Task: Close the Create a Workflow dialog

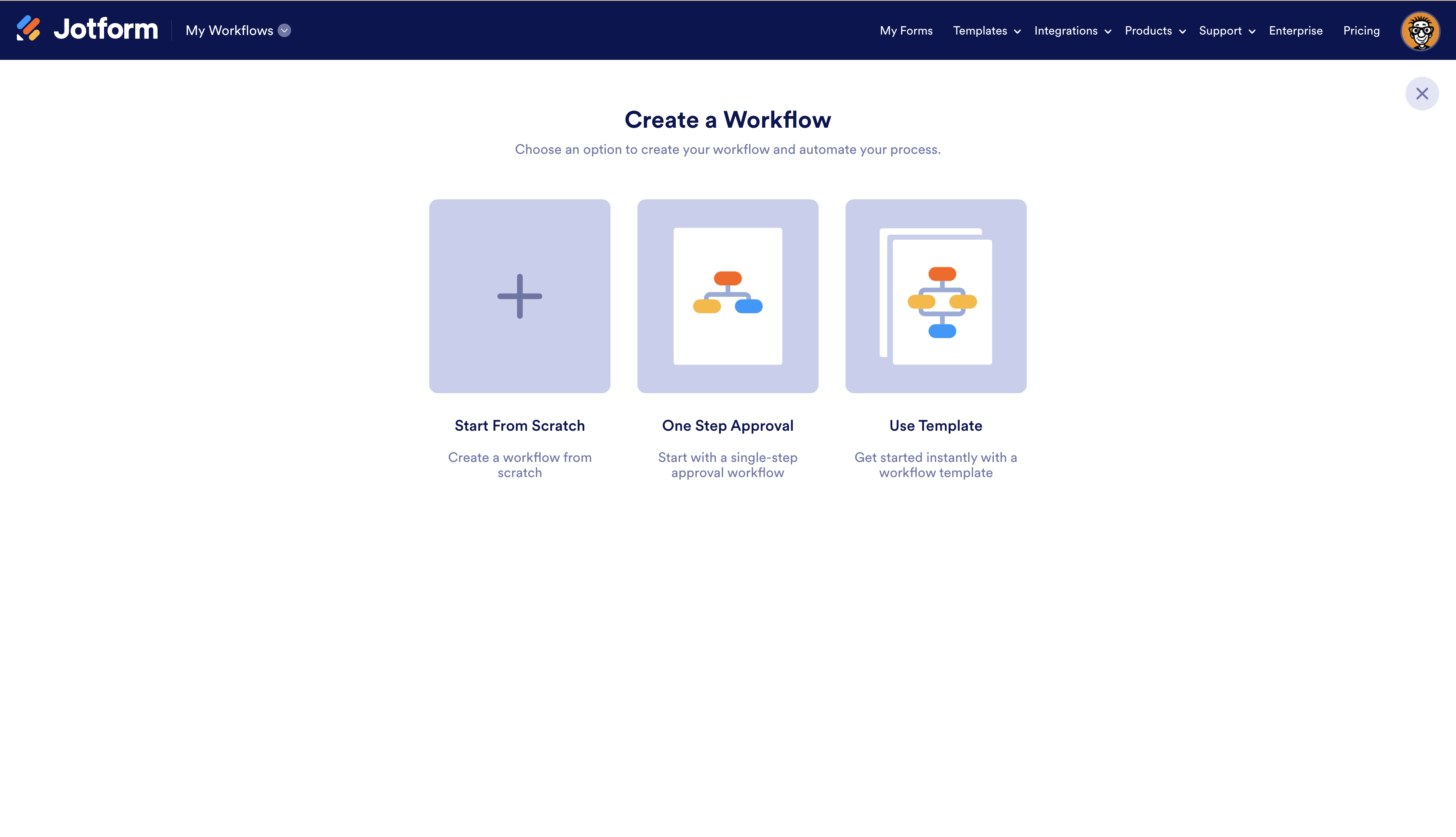Action: pyautogui.click(x=1421, y=94)
